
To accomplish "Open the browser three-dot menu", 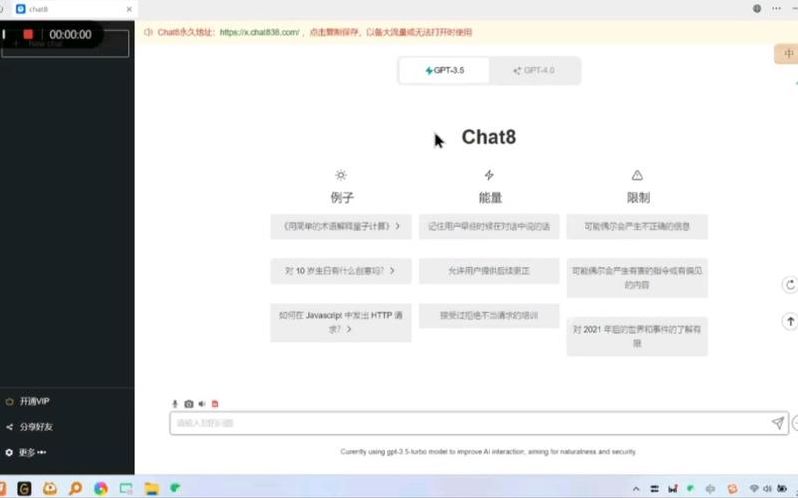I will coord(776,8).
